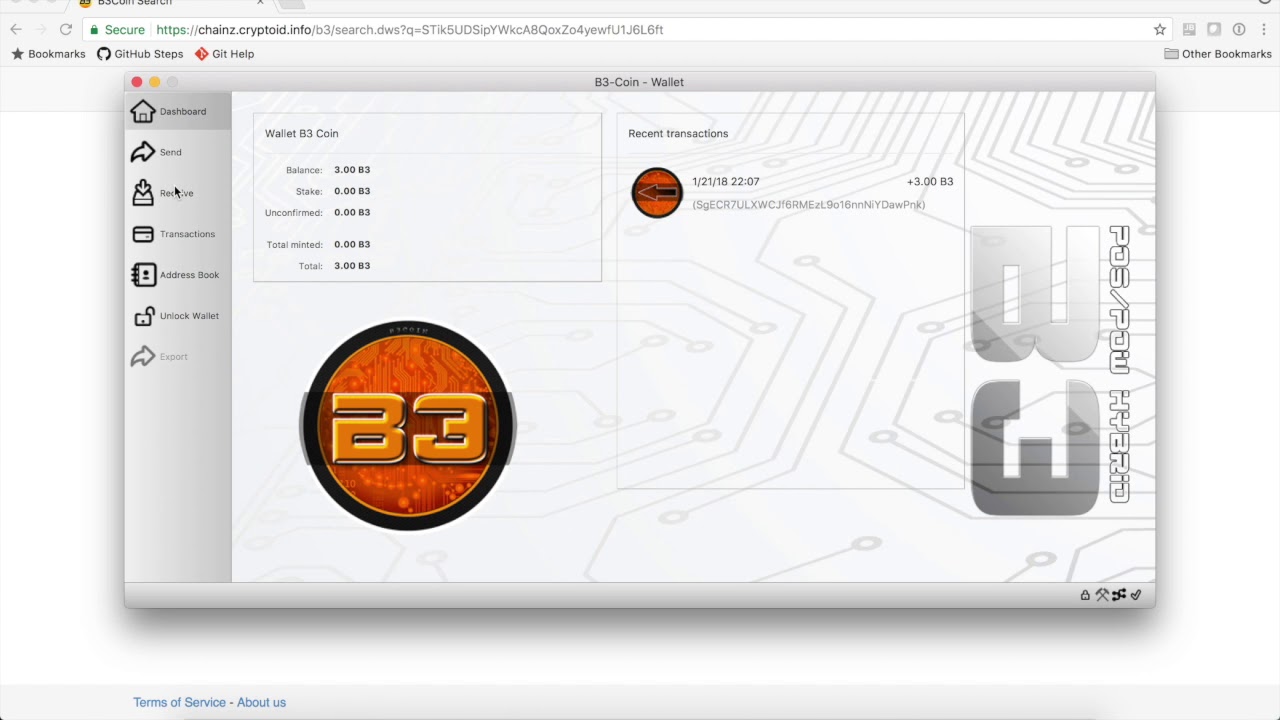
Task: Click the chainz.cryptoid.info URL in the address bar
Action: (x=410, y=30)
